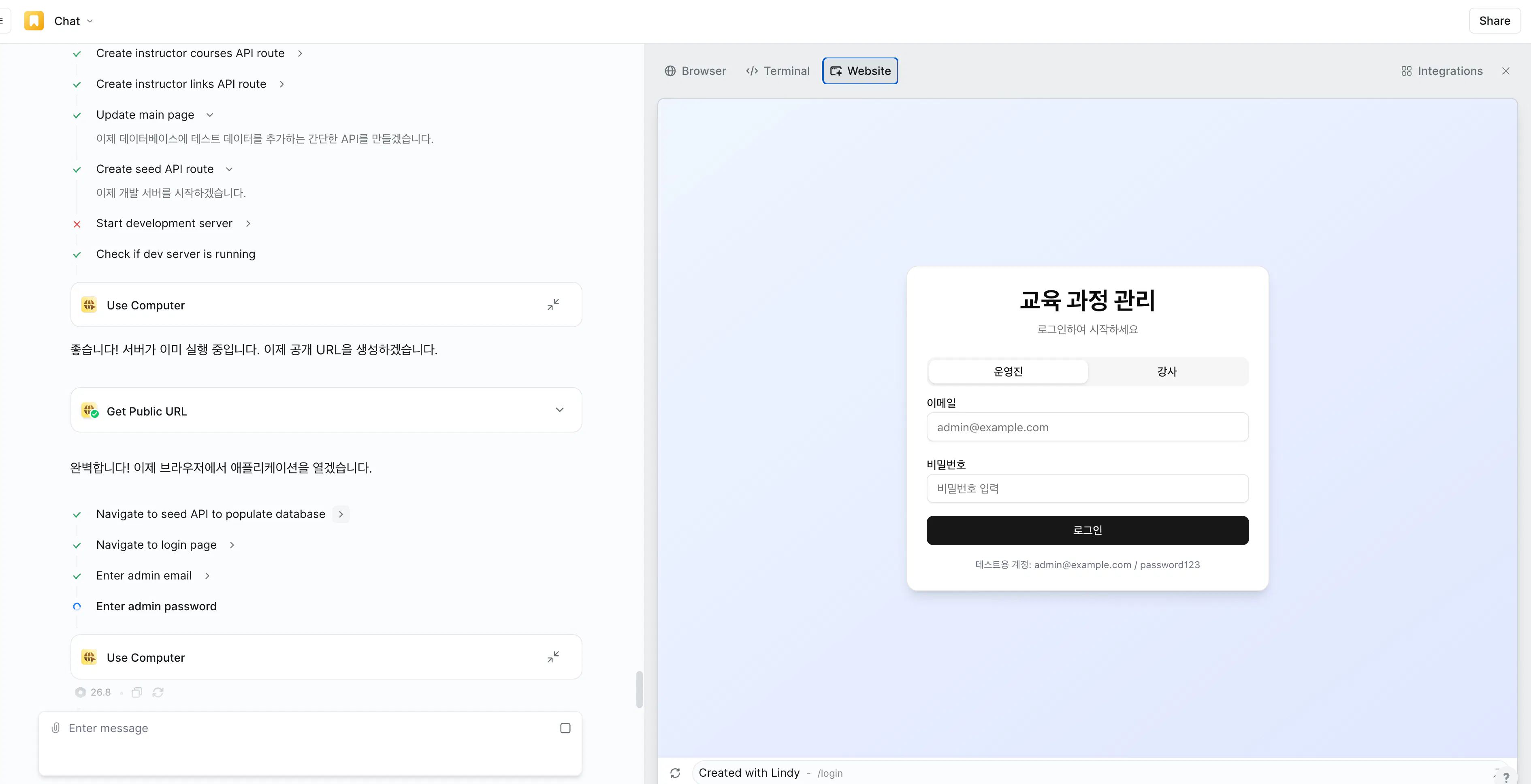Refresh the website preview
Viewport: 1531px width, 784px height.
pyautogui.click(x=675, y=773)
